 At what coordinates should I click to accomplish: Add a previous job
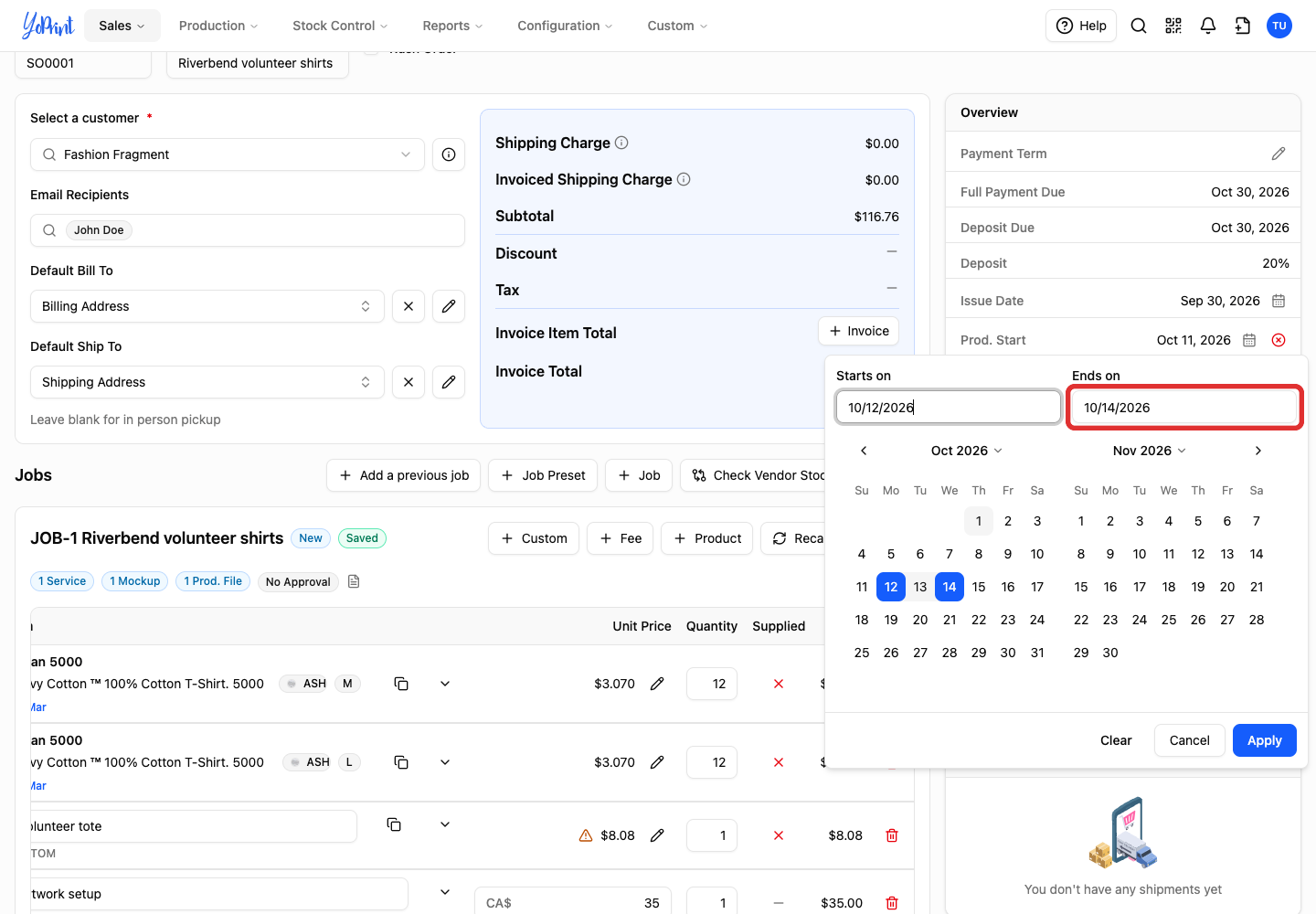click(404, 475)
